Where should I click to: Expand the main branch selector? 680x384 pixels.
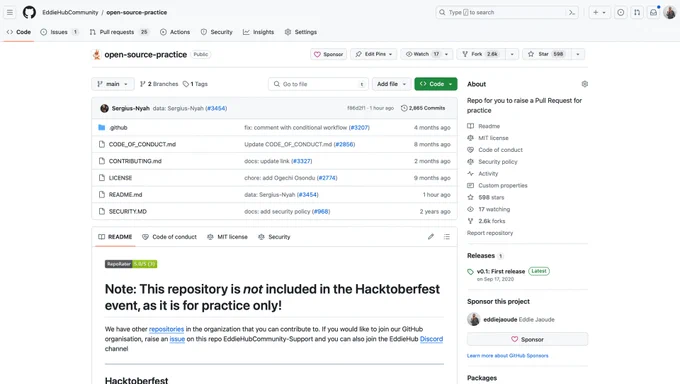(113, 84)
